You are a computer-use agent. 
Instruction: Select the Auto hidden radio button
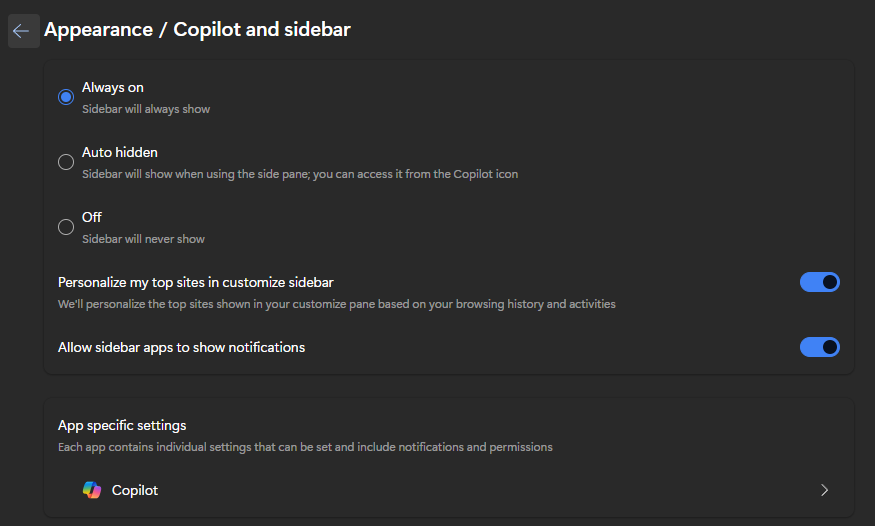pyautogui.click(x=66, y=162)
